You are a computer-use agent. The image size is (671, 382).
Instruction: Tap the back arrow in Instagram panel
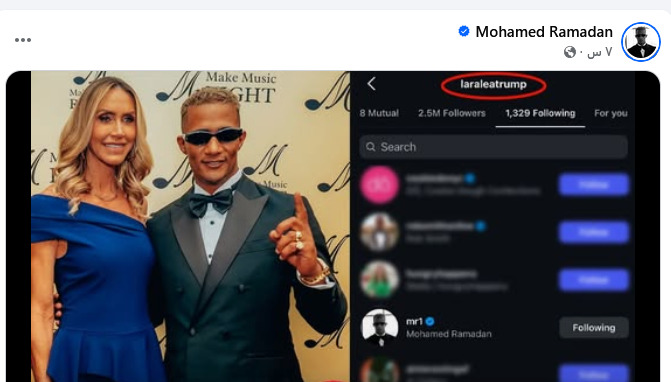(x=371, y=84)
